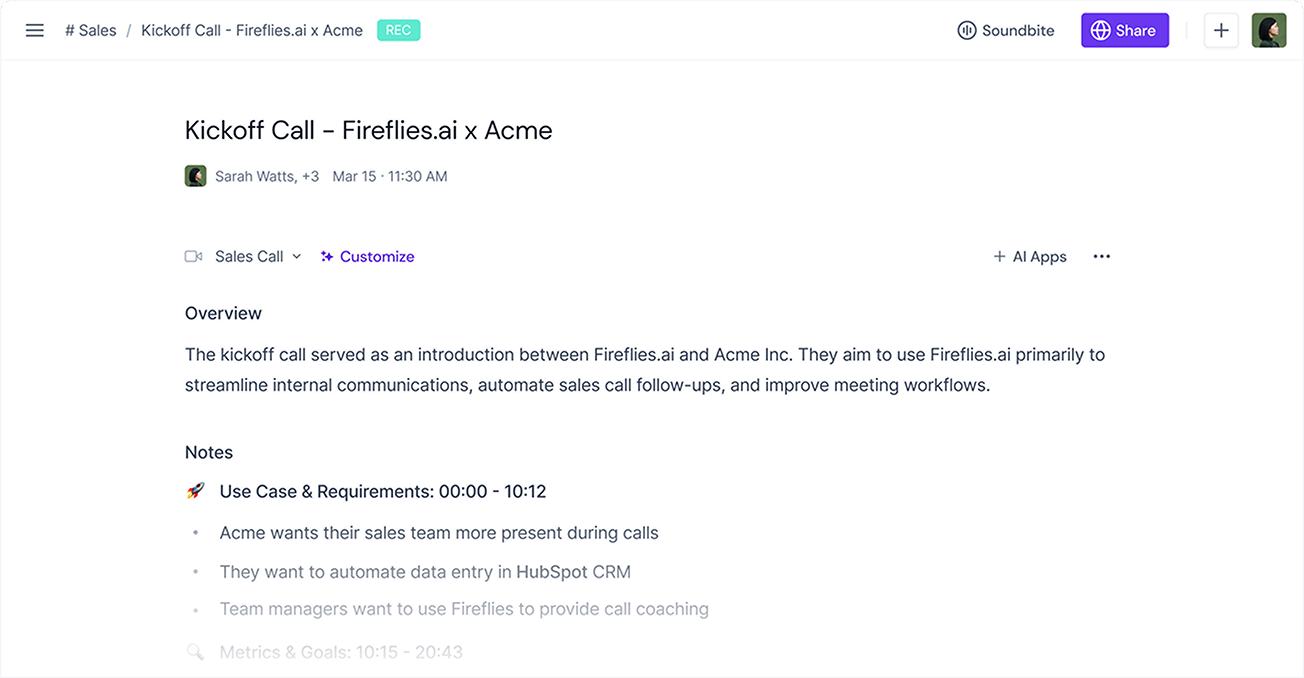Select the Kickoff Call breadcrumb title
The width and height of the screenshot is (1304, 678).
point(252,31)
